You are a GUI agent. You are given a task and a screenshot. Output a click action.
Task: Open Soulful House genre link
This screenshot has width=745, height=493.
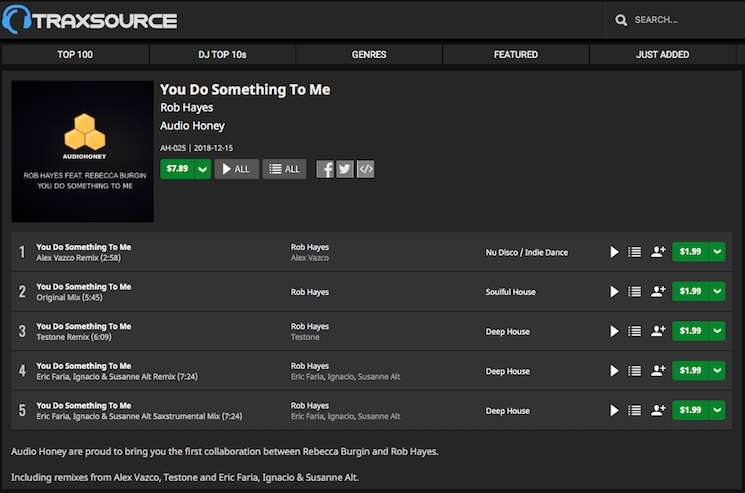tap(510, 292)
